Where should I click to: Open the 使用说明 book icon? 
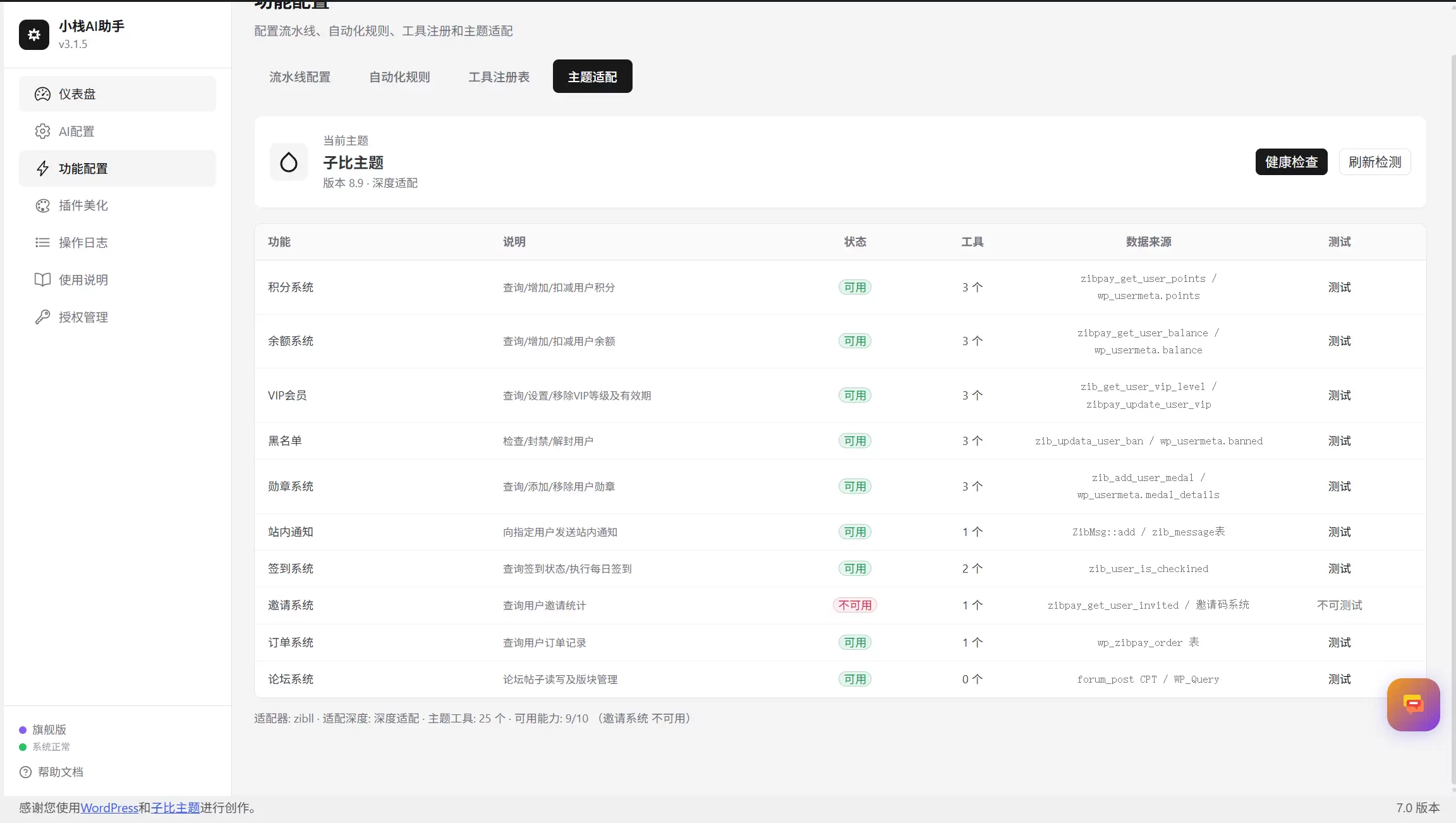42,280
